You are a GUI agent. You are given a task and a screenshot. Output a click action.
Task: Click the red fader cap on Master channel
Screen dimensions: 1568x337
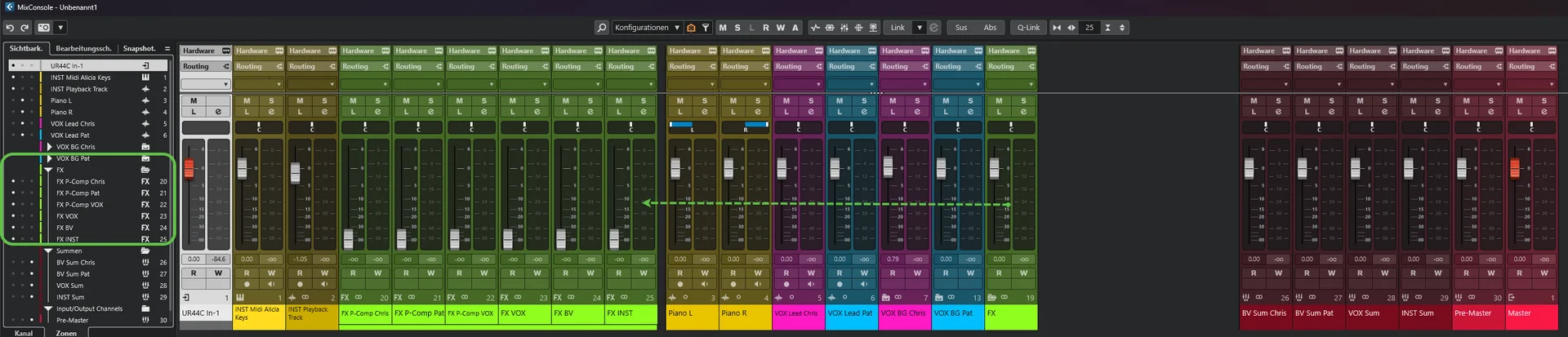pos(1515,168)
